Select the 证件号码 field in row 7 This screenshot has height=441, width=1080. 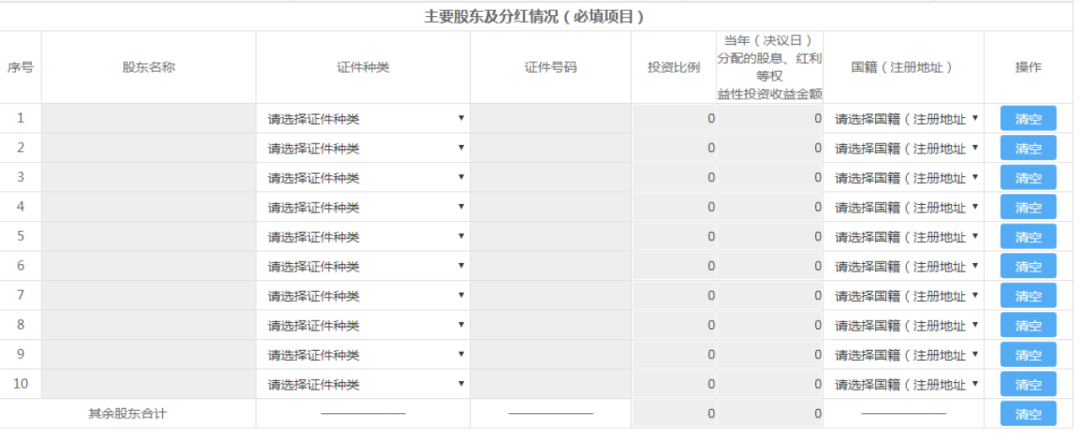coord(550,296)
